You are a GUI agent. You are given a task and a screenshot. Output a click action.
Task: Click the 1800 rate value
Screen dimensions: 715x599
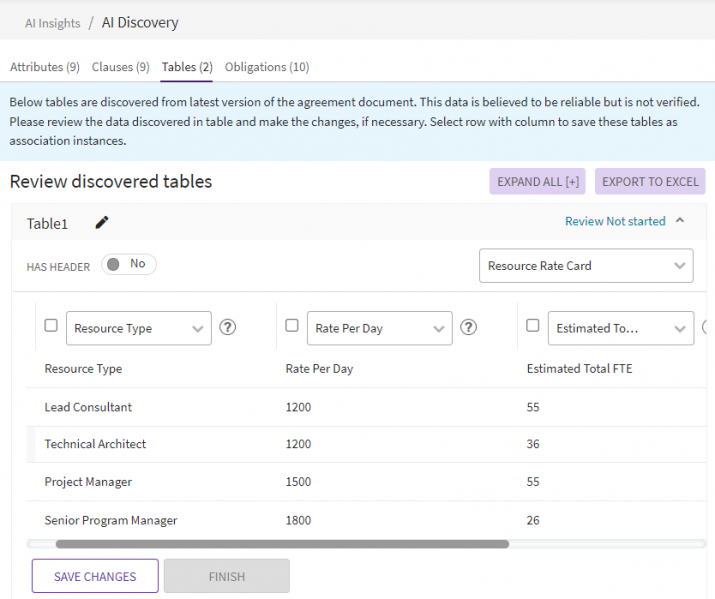pos(298,520)
